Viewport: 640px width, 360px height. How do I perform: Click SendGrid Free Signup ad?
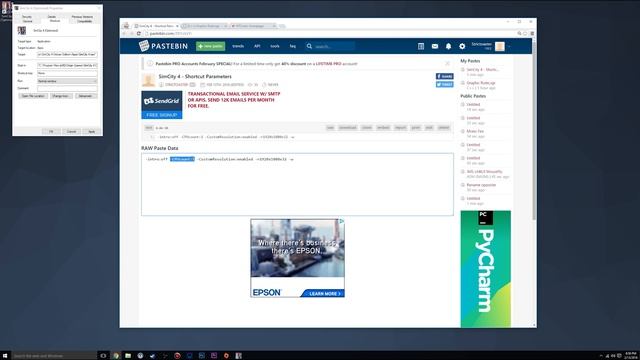pyautogui.click(x=162, y=115)
